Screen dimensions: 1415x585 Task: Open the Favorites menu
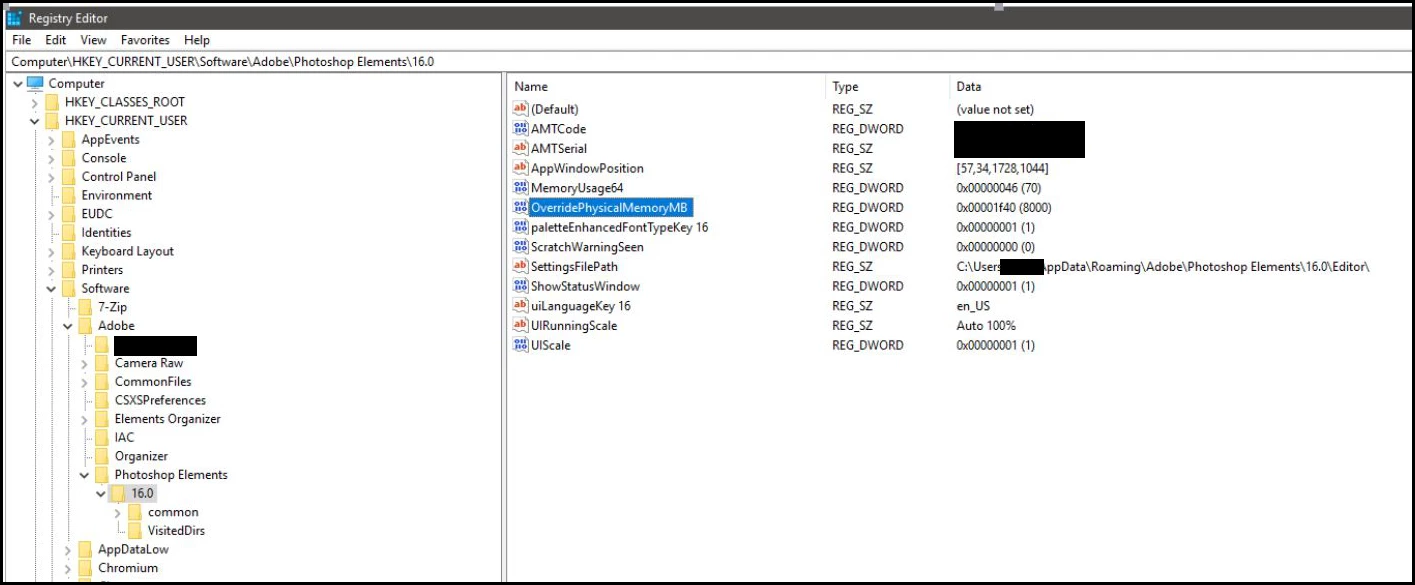tap(145, 40)
